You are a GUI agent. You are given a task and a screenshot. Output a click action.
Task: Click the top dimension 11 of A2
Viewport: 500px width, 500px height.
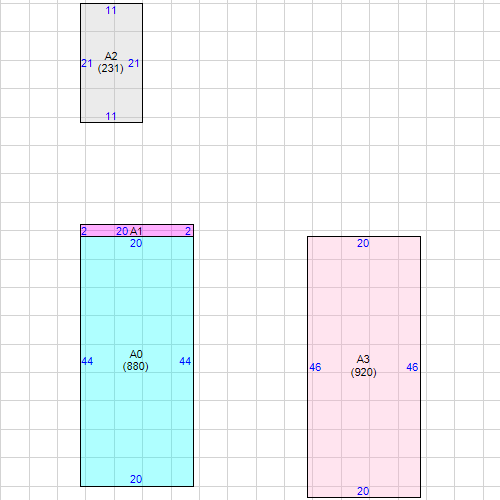coord(111,11)
